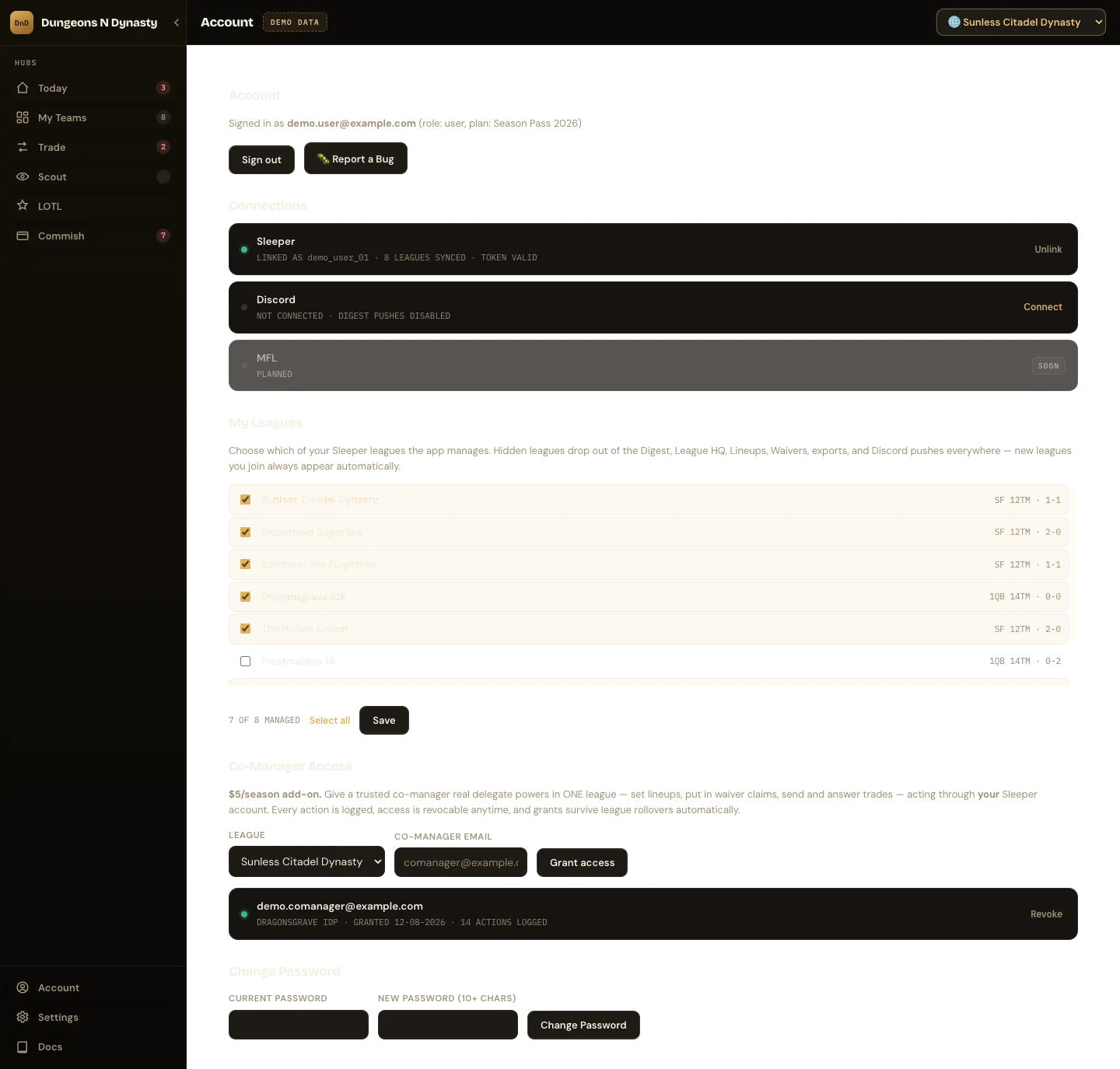Click the Grant access button
The height and width of the screenshot is (1069, 1120).
[582, 862]
